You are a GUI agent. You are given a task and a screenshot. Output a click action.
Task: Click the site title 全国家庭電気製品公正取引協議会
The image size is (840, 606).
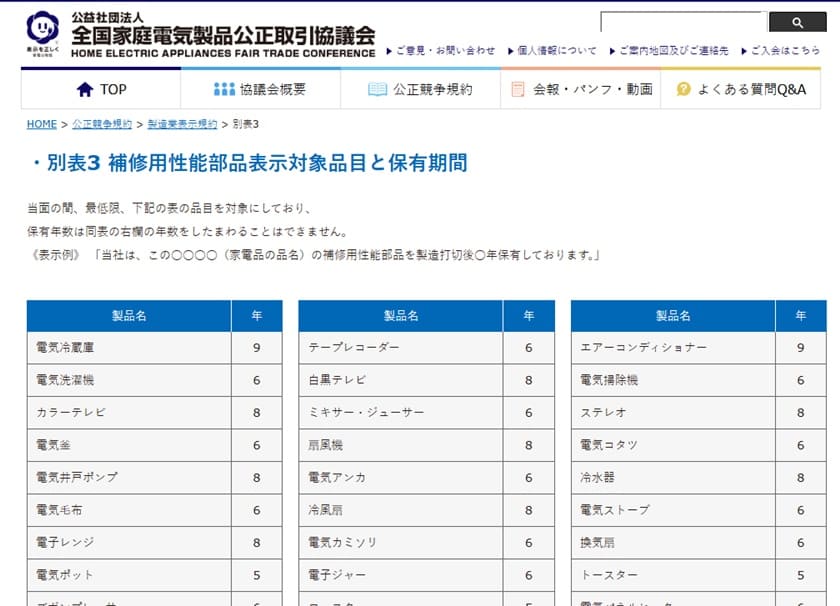[223, 36]
